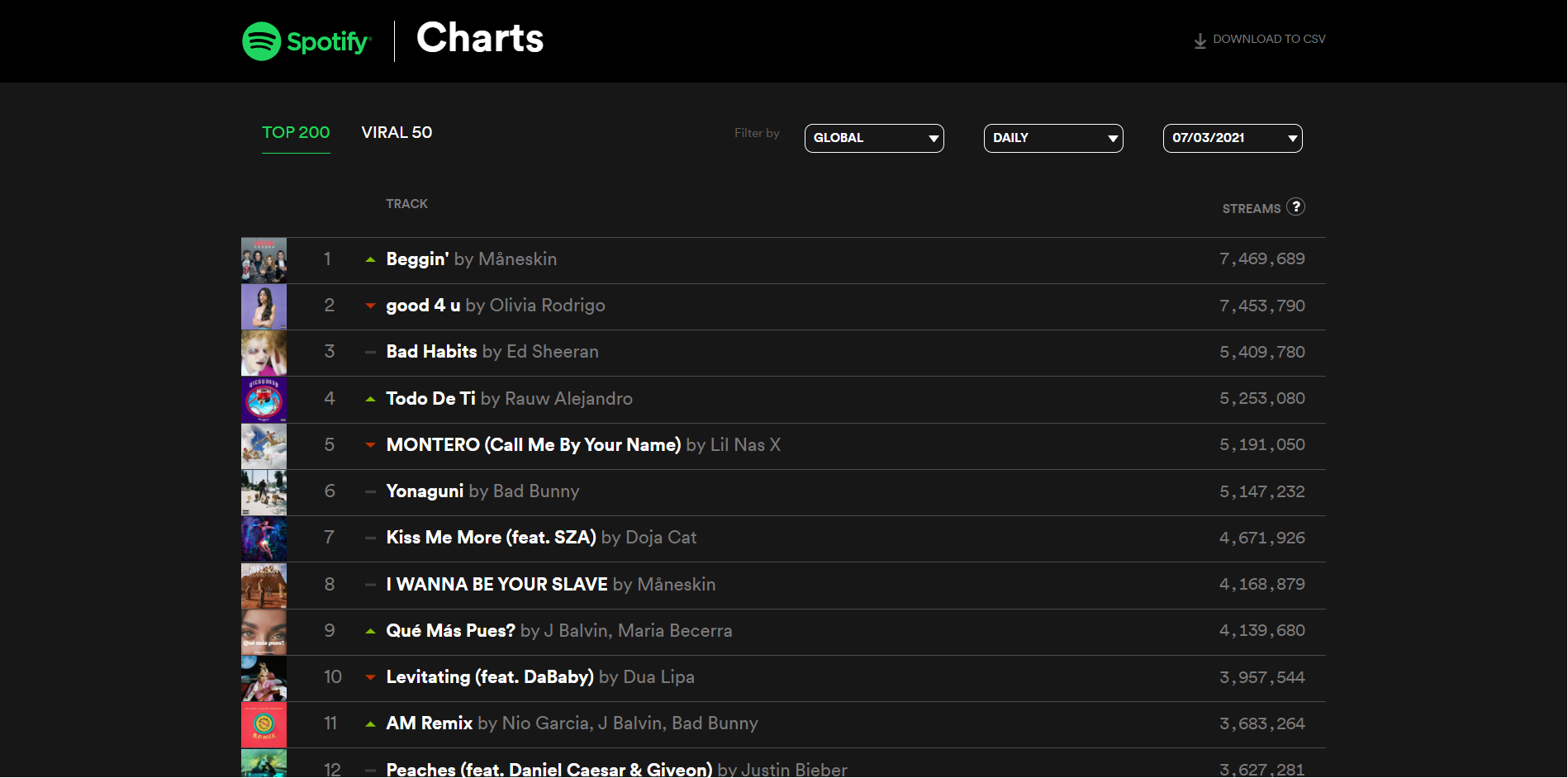Click the Spotify logo icon
1568x778 pixels.
[262, 41]
